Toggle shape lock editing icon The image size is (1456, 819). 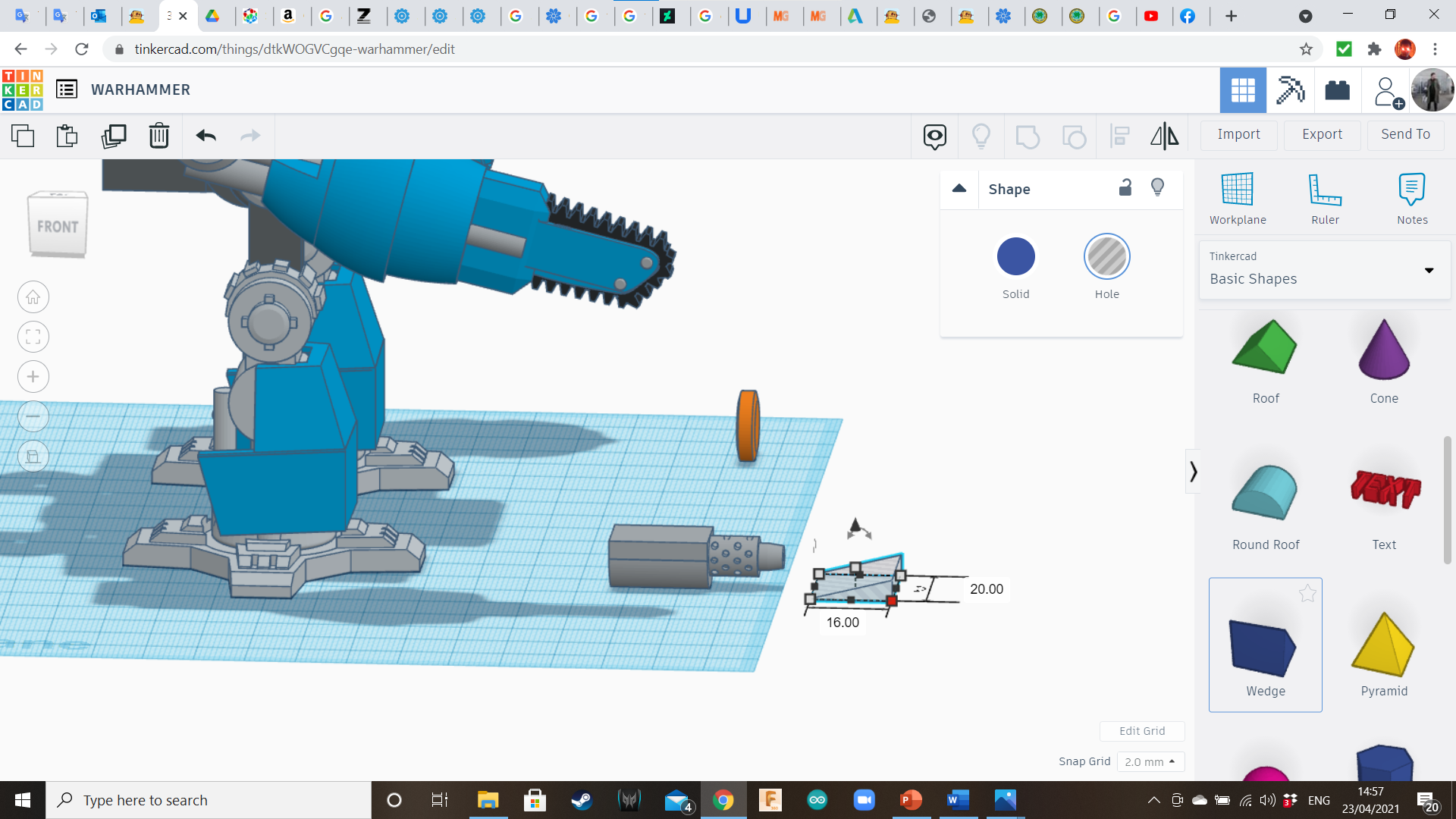click(x=1125, y=188)
